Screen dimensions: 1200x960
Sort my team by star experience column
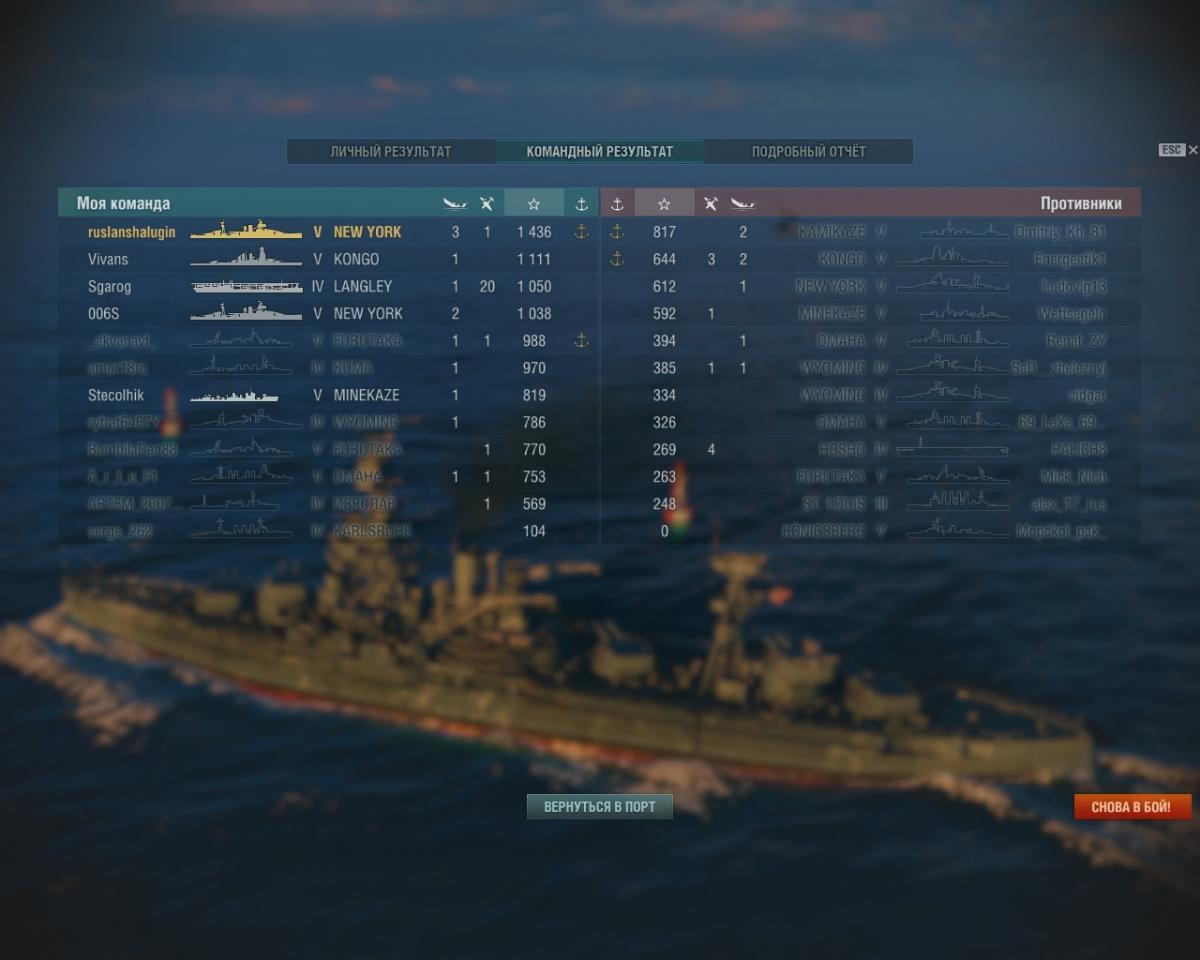tap(534, 203)
